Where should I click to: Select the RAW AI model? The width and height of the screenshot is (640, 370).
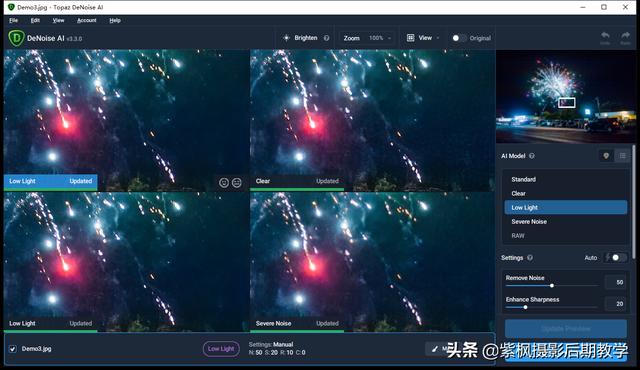tap(566, 236)
